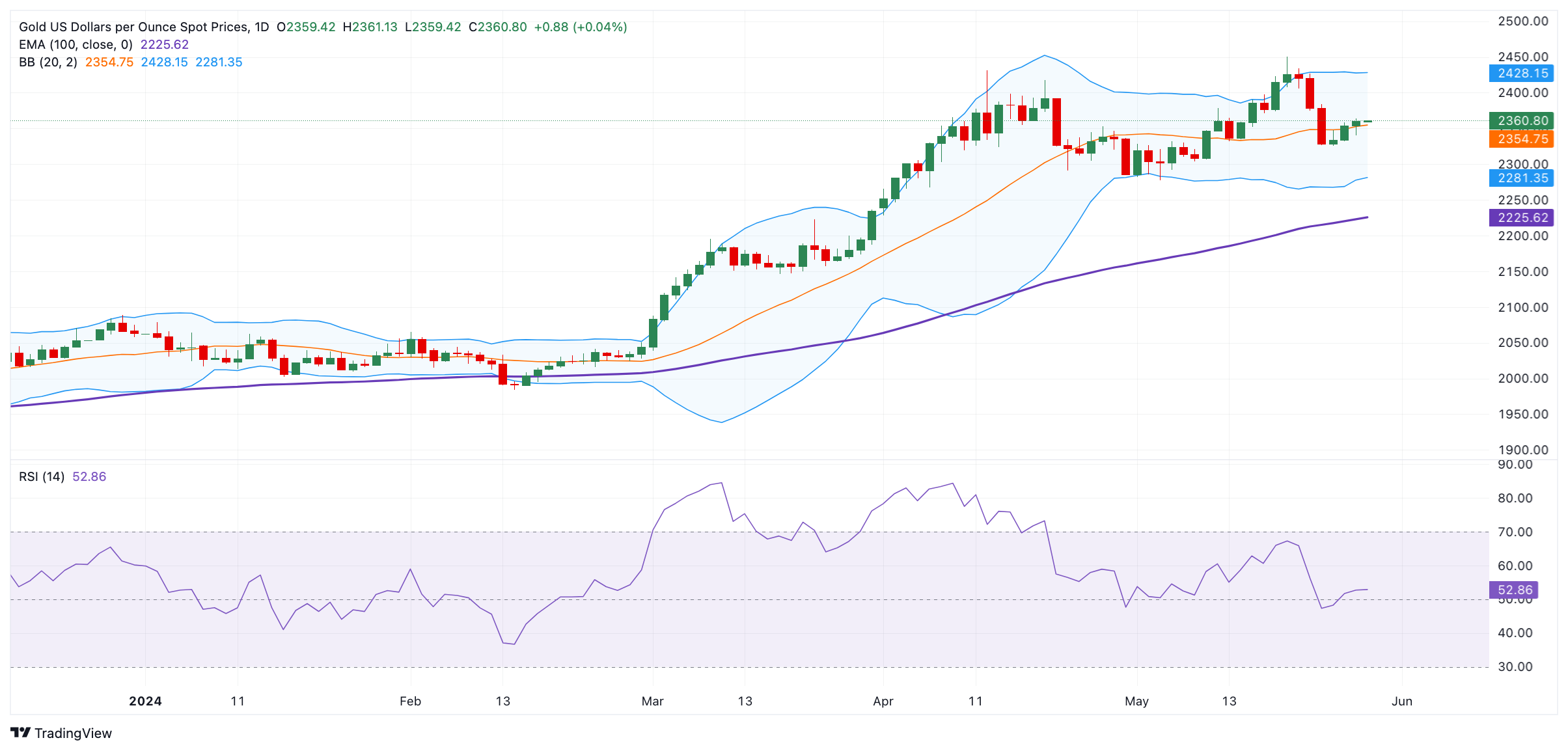
Task: Click the Mar label on time axis
Action: [x=652, y=701]
